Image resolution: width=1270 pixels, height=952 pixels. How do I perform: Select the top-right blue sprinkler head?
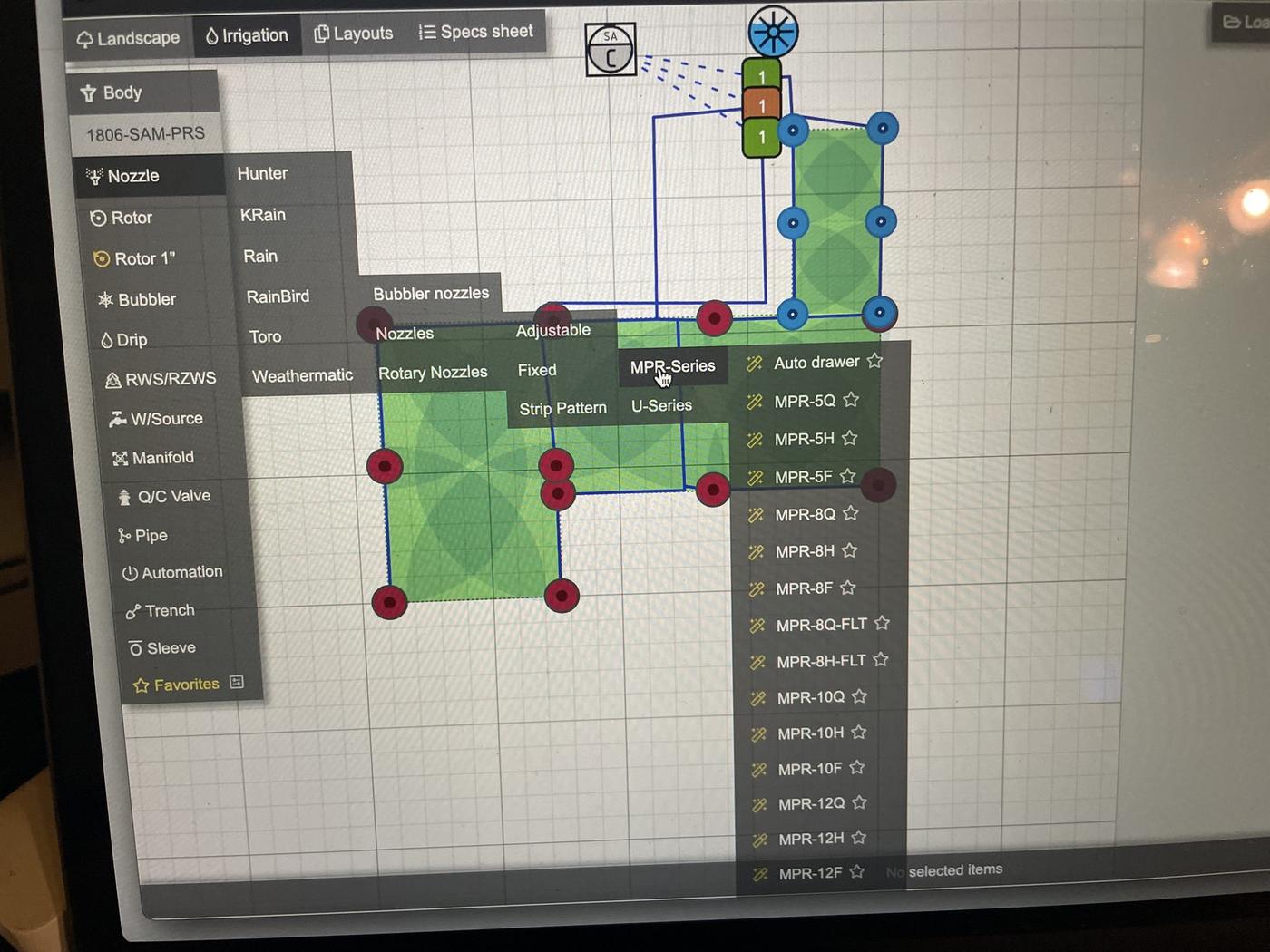click(x=883, y=128)
